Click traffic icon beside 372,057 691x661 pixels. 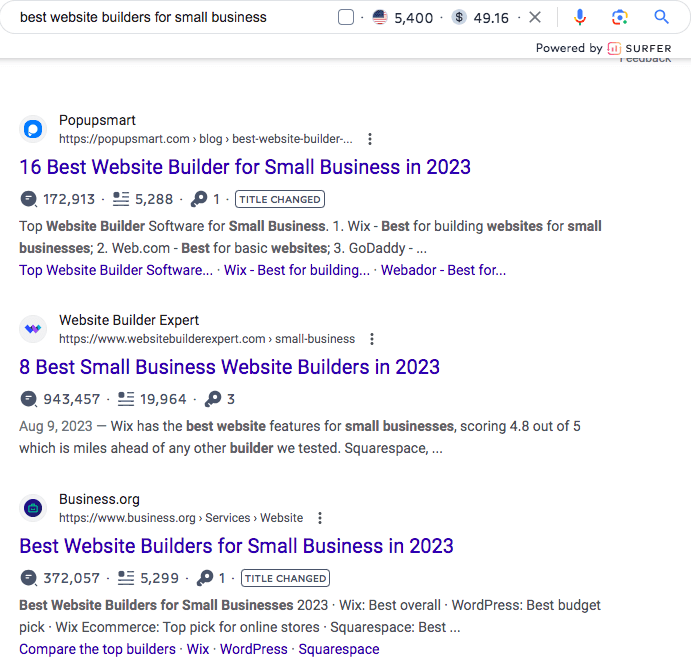(x=29, y=578)
